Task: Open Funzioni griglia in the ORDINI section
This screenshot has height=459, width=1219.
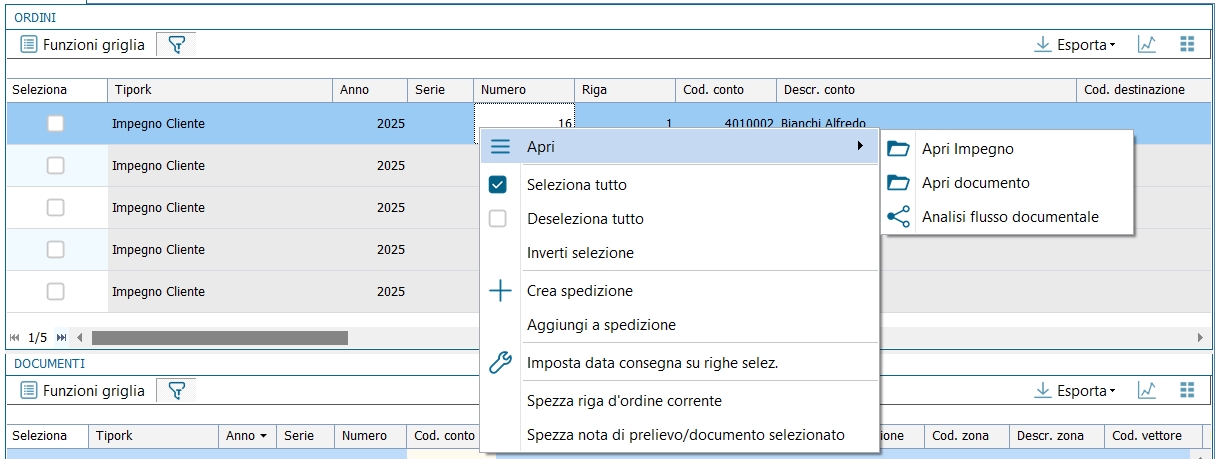Action: [x=83, y=45]
